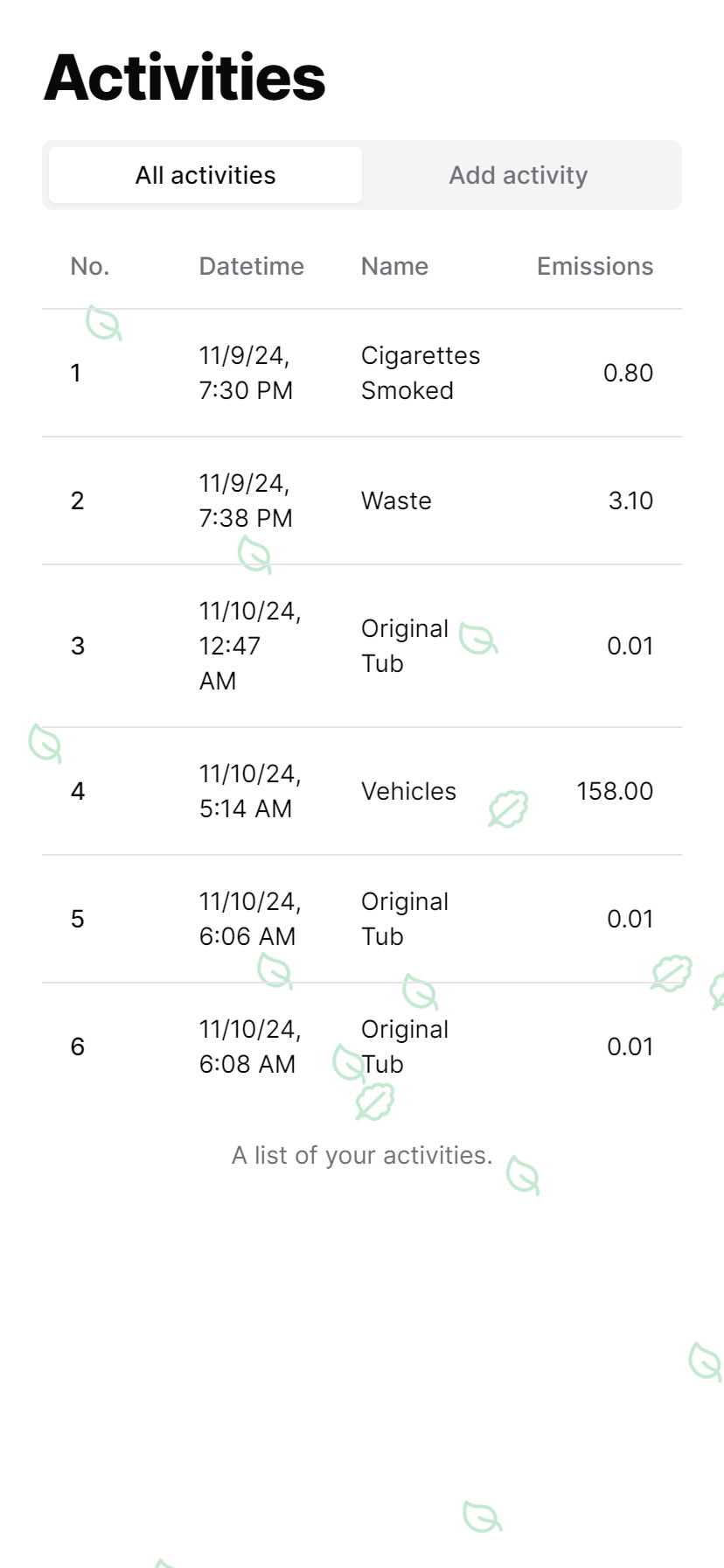This screenshot has height=1568, width=724.
Task: Click row number 6 in the table
Action: [x=78, y=1046]
